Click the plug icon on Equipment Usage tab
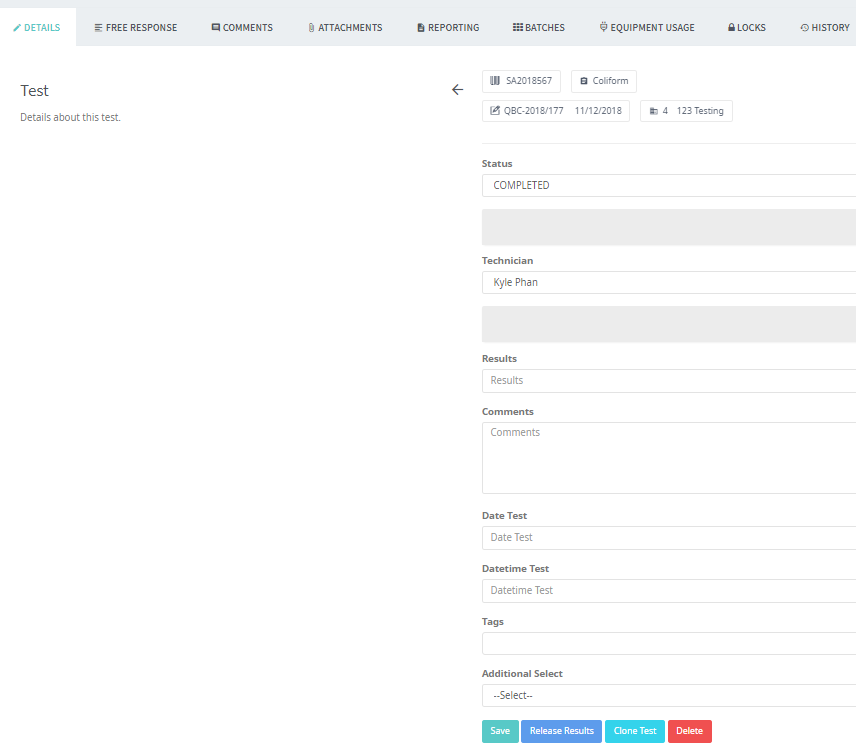This screenshot has width=856, height=751. 603,28
